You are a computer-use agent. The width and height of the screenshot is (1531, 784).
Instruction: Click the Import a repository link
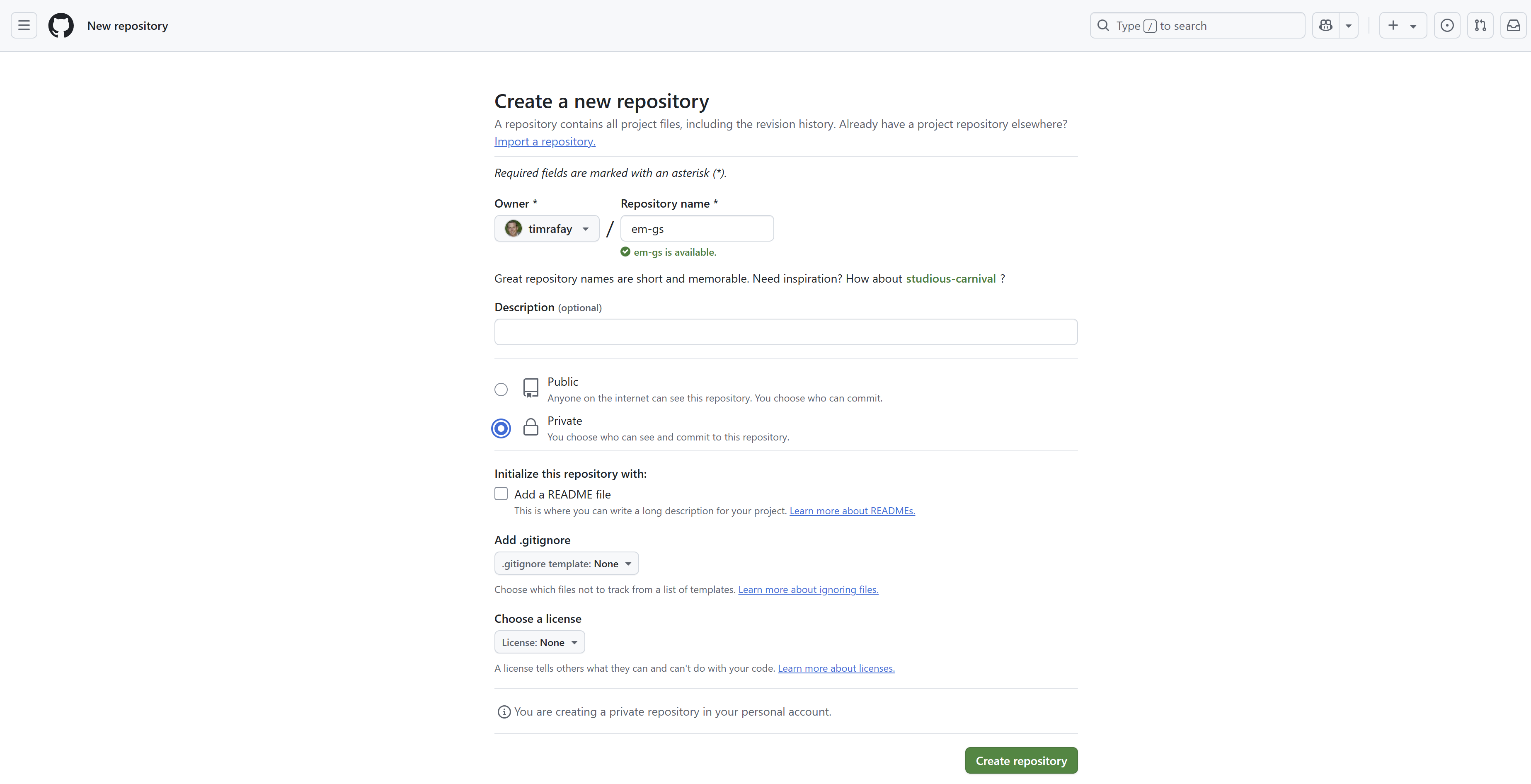(544, 141)
